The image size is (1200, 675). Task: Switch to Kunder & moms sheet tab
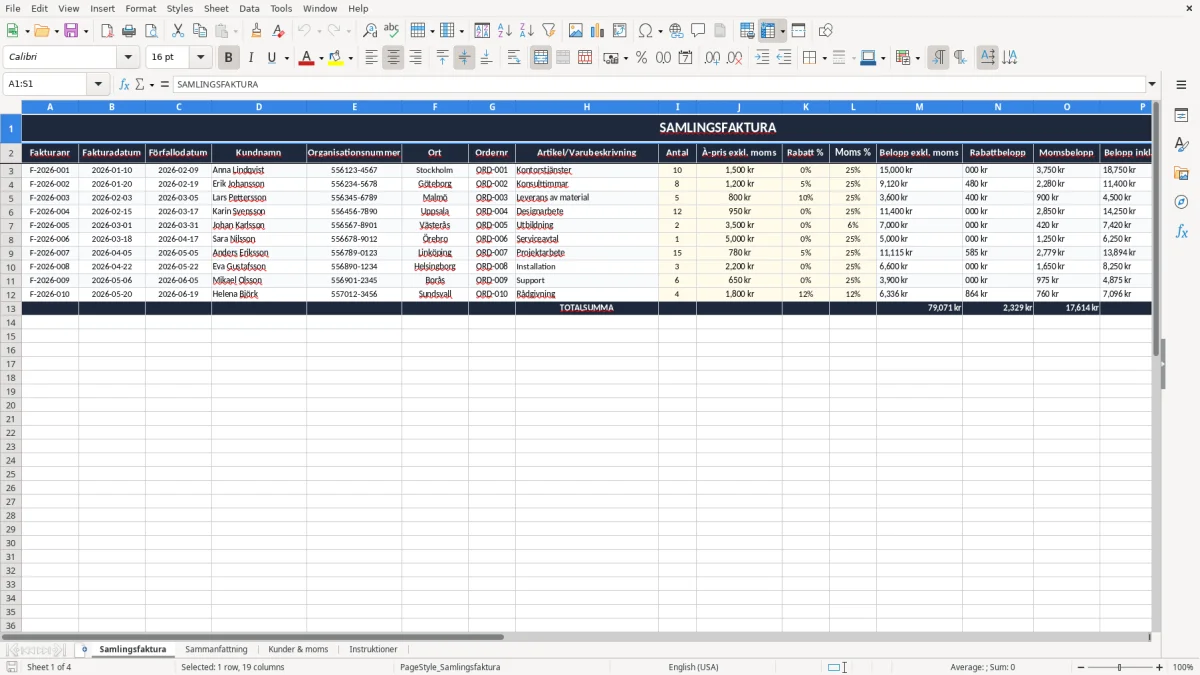[298, 650]
